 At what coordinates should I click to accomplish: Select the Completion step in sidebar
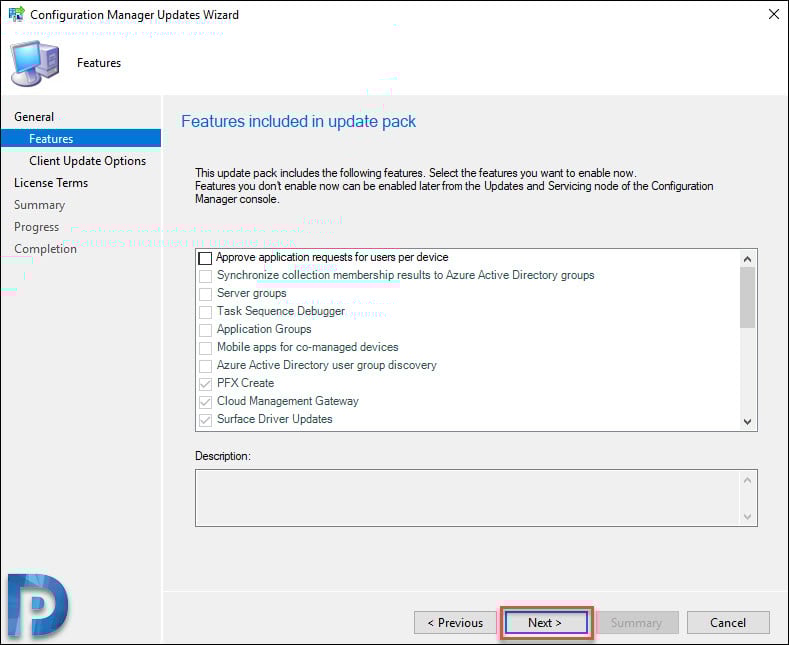click(x=45, y=249)
